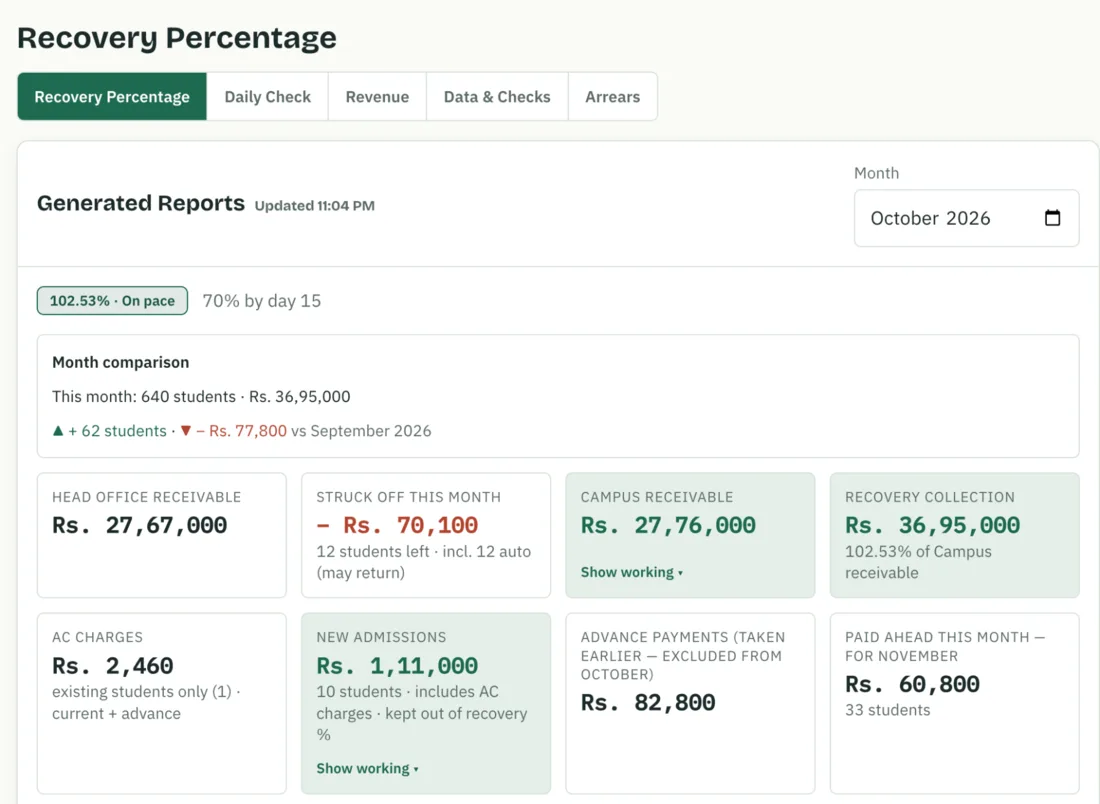Open the calendar picker icon in Month field
This screenshot has width=1100, height=804.
(1052, 218)
